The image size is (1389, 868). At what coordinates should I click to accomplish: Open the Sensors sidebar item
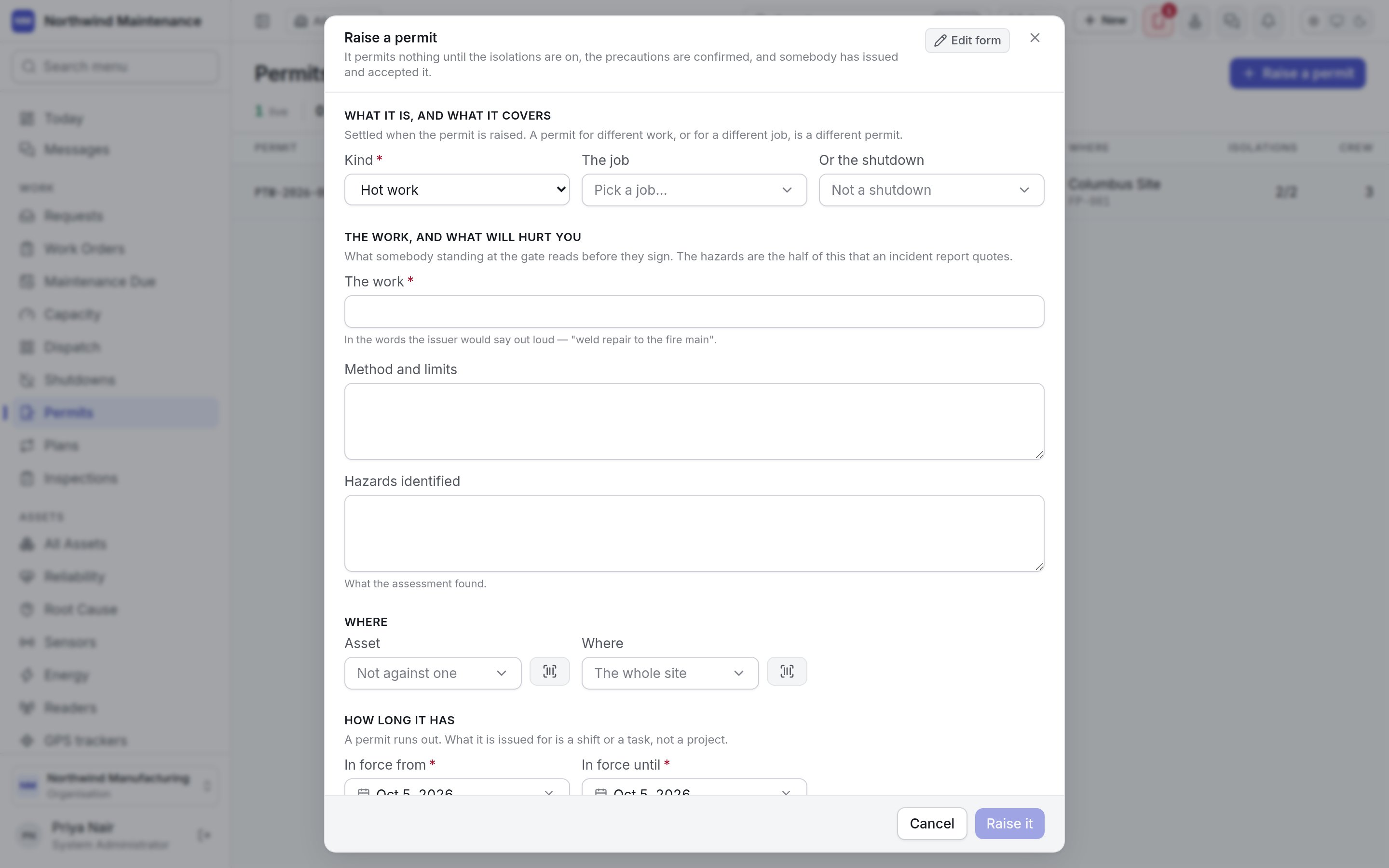115,642
